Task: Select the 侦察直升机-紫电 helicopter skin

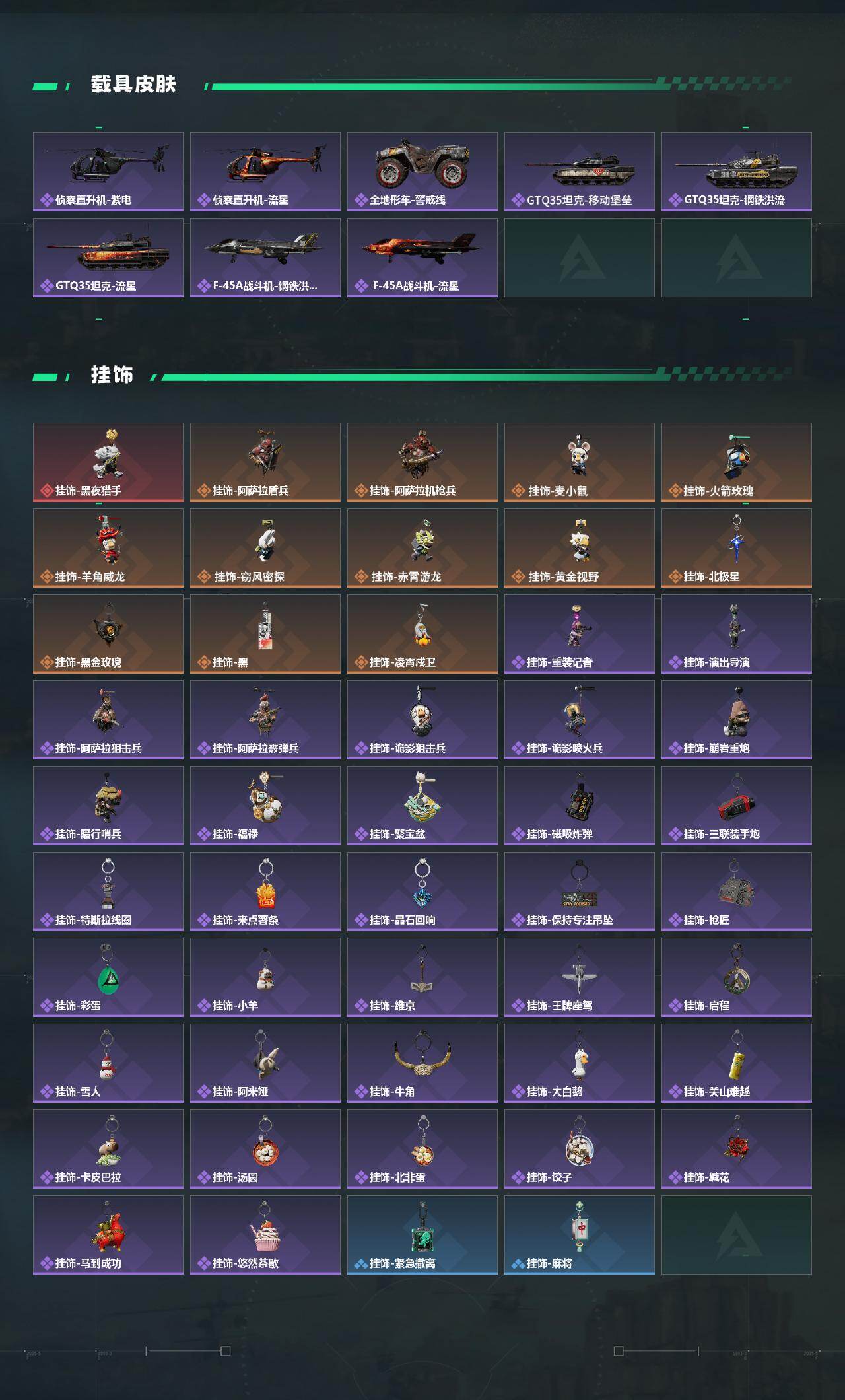Action: [108, 172]
